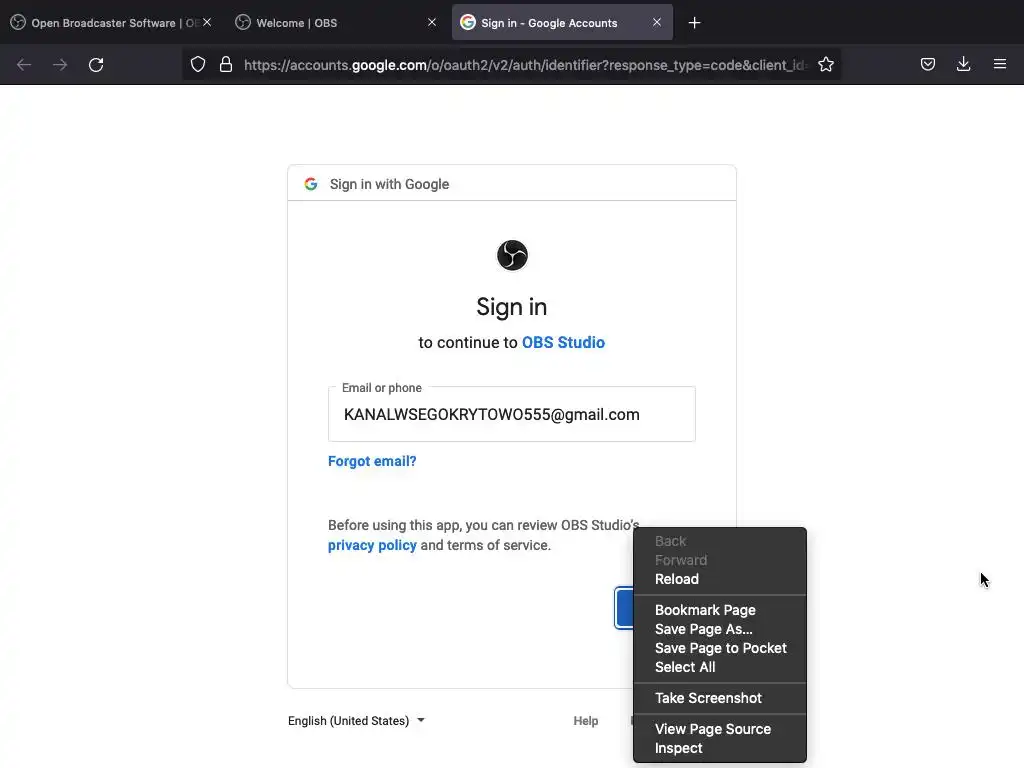Open the tracking protection shield icon

(x=198, y=64)
